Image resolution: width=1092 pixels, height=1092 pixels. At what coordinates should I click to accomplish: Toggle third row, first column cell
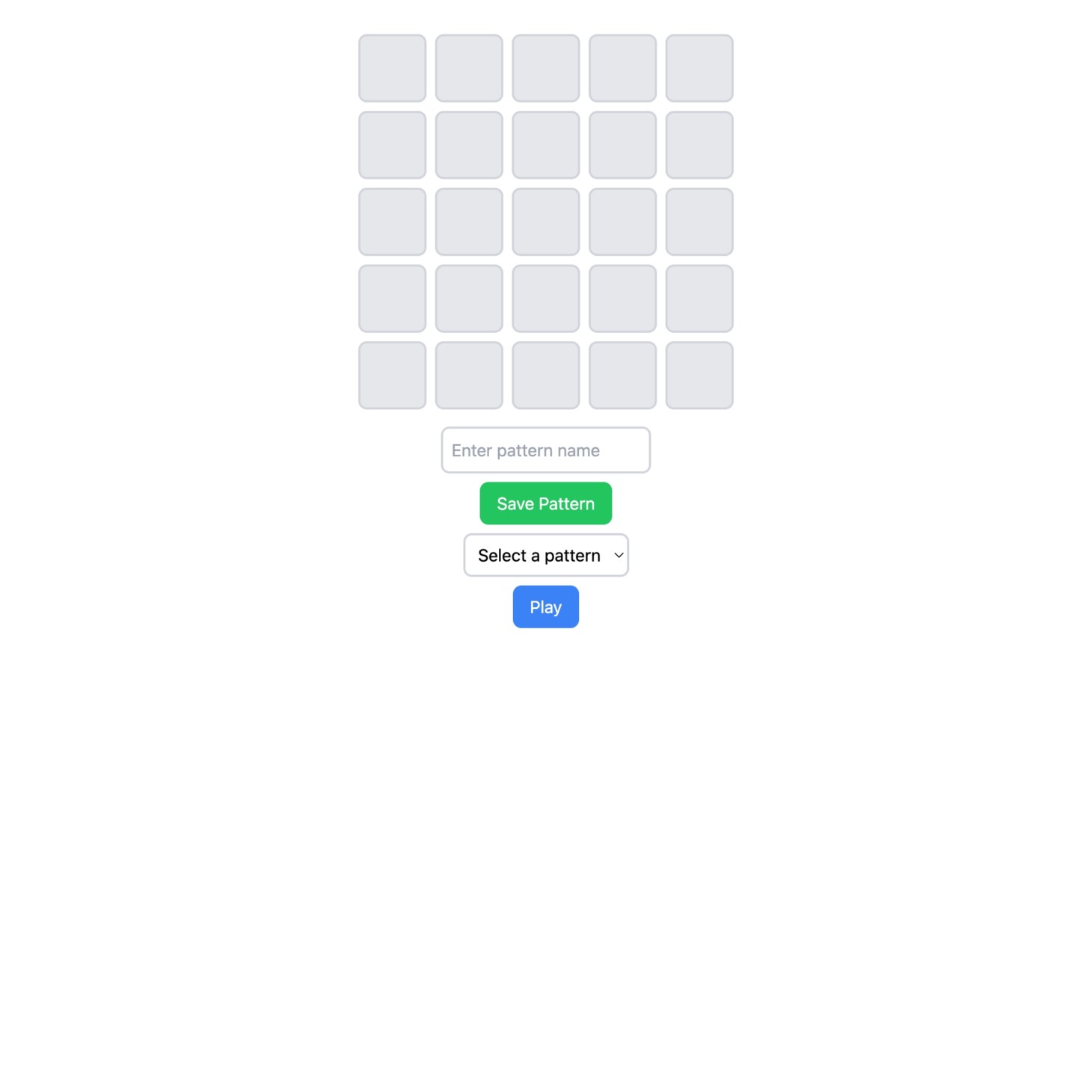pyautogui.click(x=392, y=221)
